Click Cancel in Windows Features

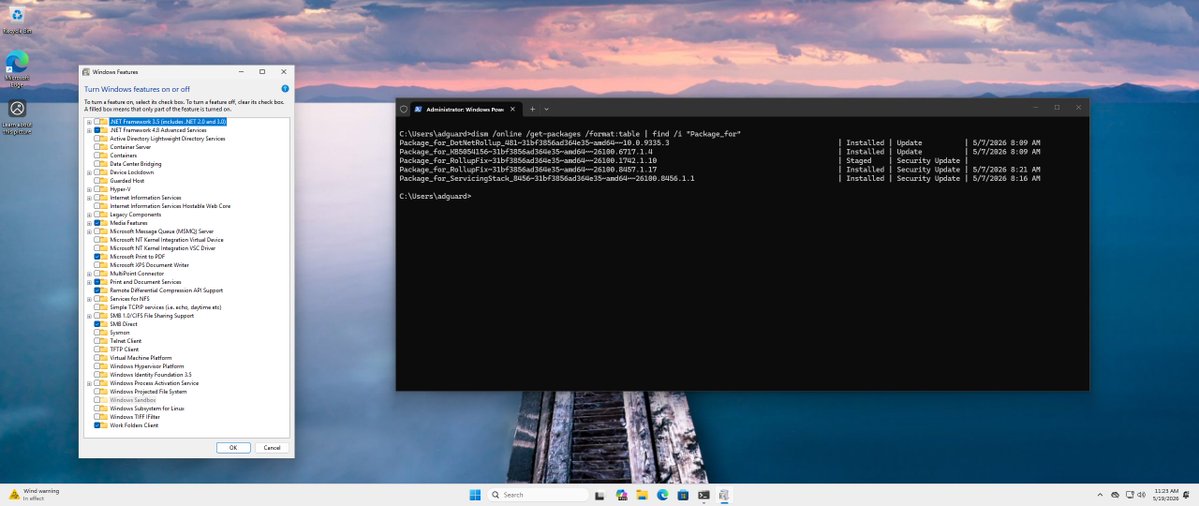272,448
